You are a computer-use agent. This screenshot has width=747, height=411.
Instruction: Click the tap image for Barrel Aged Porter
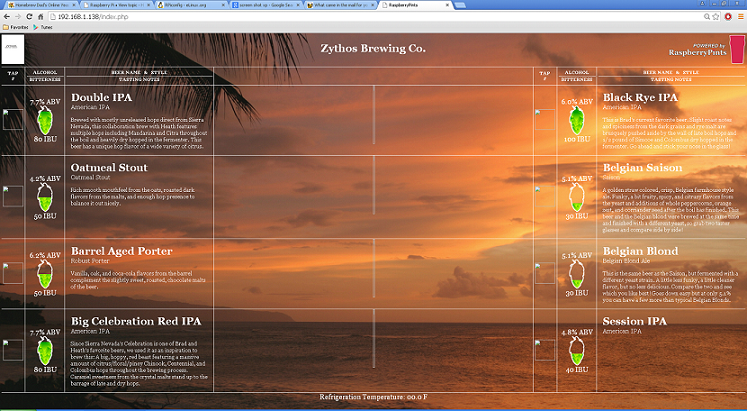[13, 273]
